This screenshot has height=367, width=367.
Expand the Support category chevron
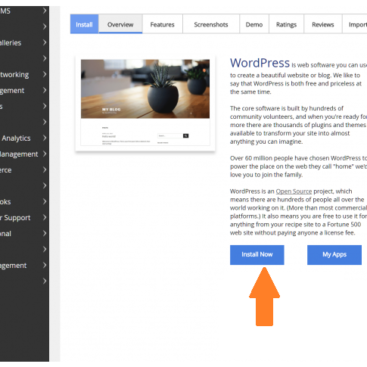click(45, 217)
